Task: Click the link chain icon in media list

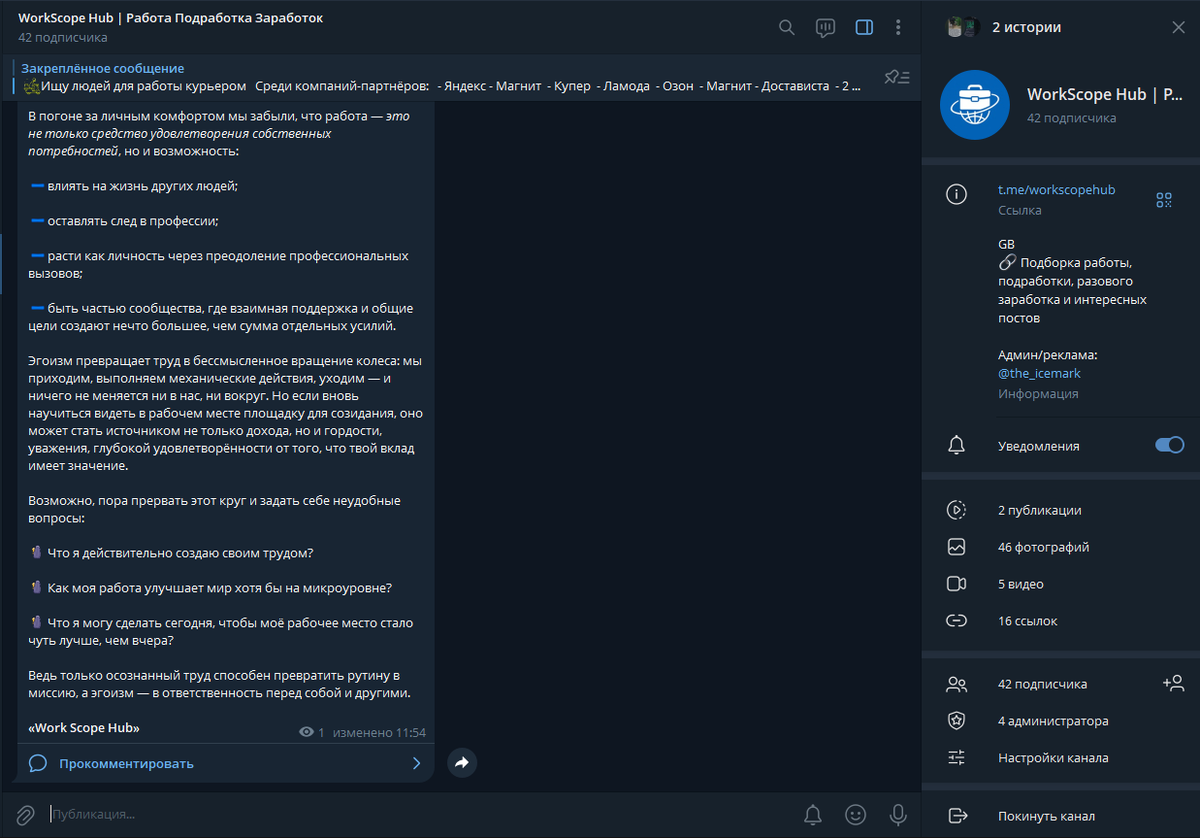Action: point(957,621)
